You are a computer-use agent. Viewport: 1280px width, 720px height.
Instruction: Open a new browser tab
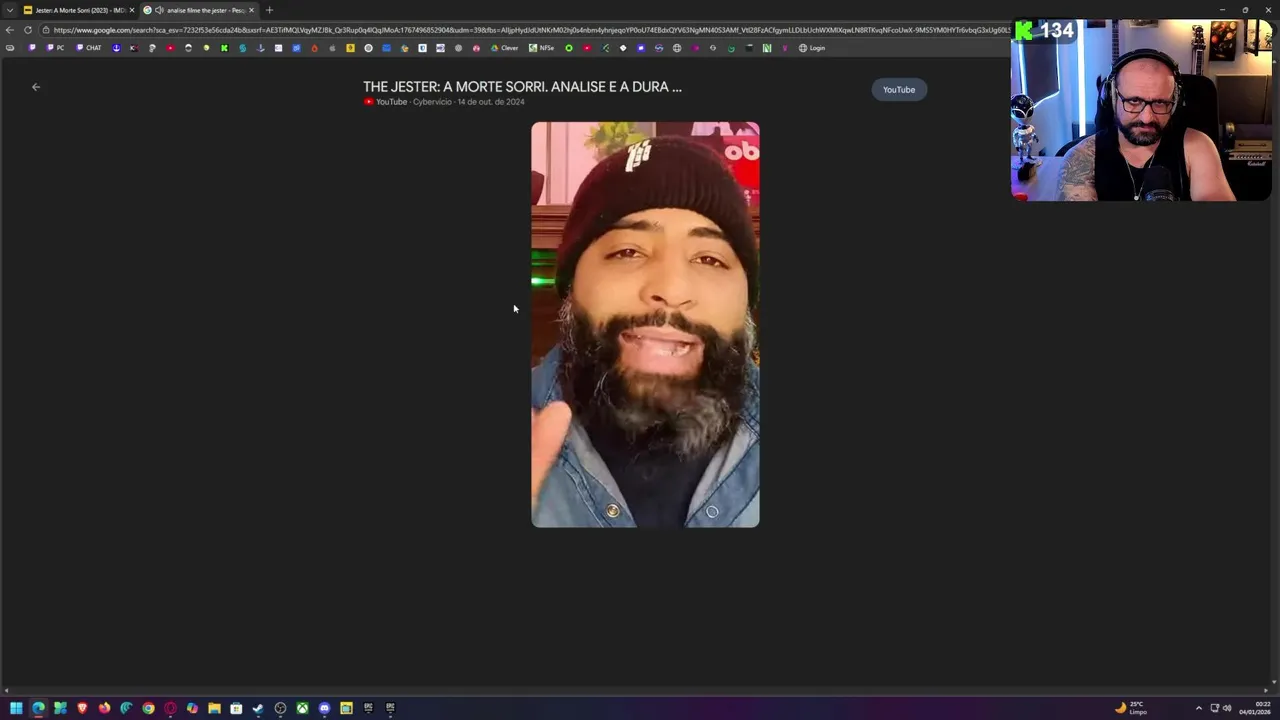coord(269,10)
